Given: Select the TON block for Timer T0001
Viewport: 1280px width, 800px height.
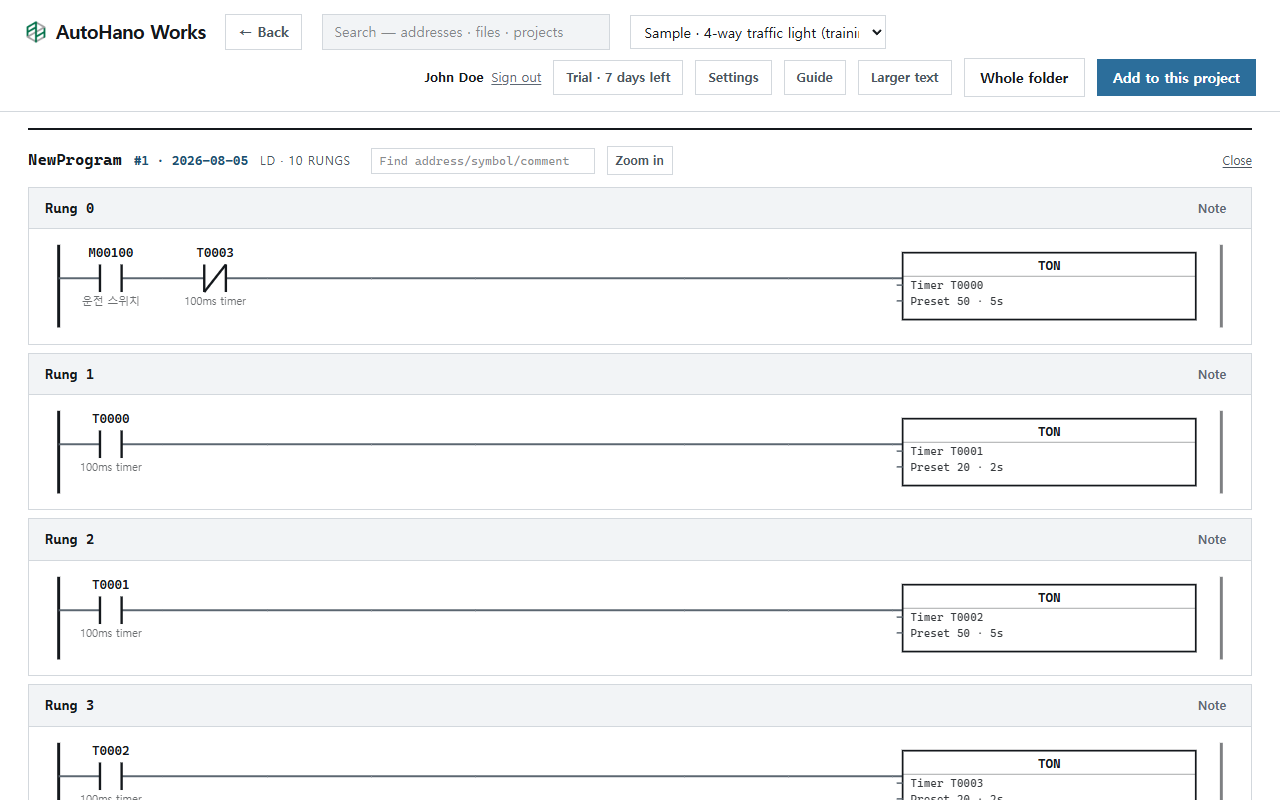Looking at the screenshot, I should tap(1049, 452).
